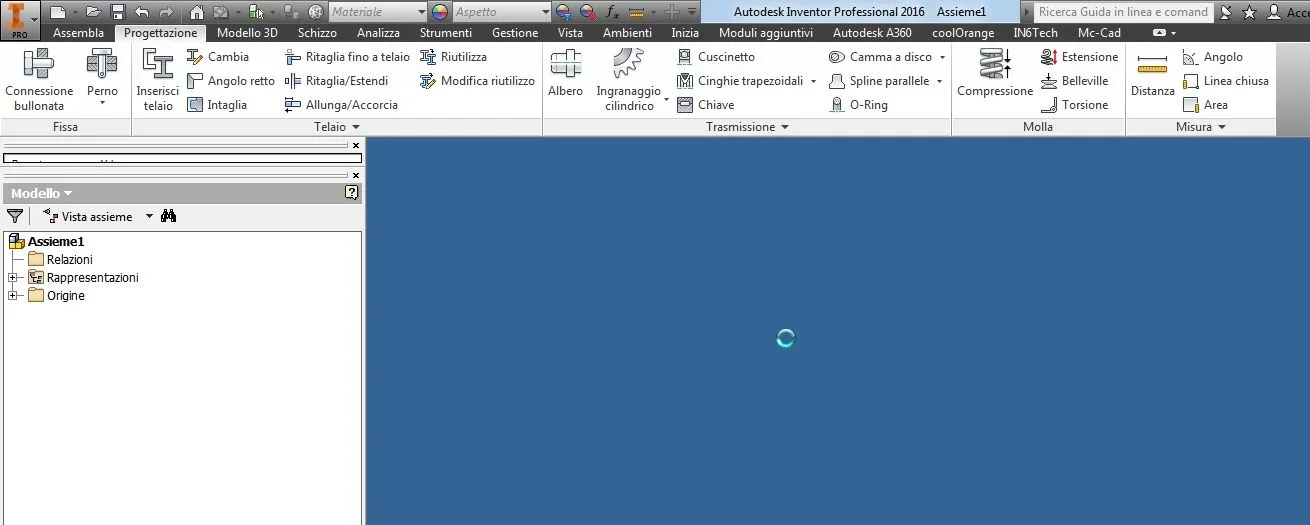Click the Ricerca Guida search field

[x=1123, y=12]
